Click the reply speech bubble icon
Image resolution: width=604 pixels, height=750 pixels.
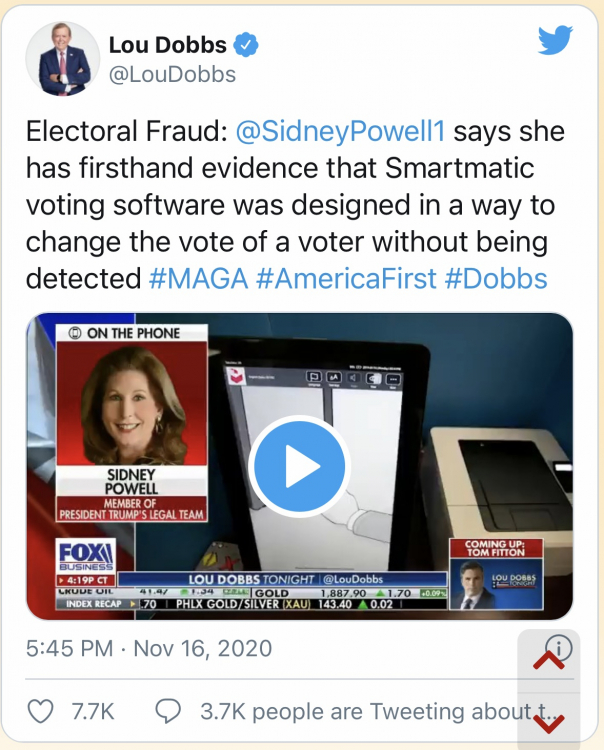click(x=169, y=711)
